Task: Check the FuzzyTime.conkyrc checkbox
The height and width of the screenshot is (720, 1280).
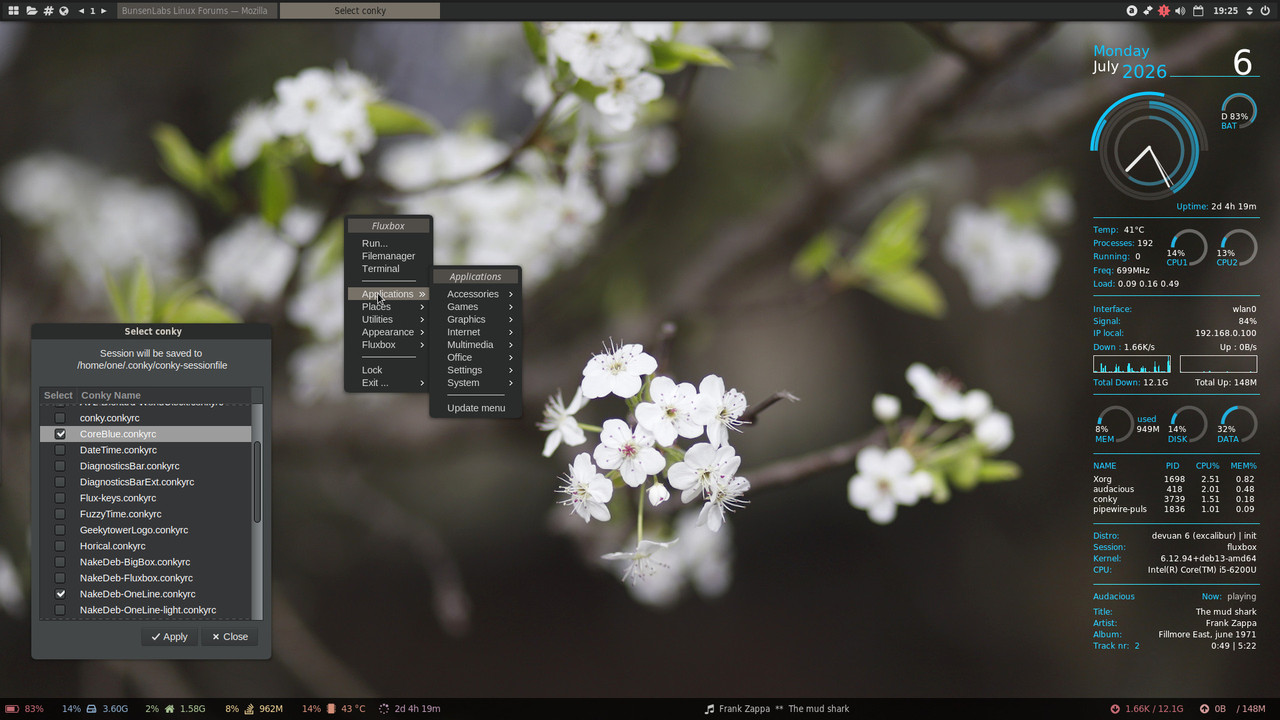Action: (60, 514)
